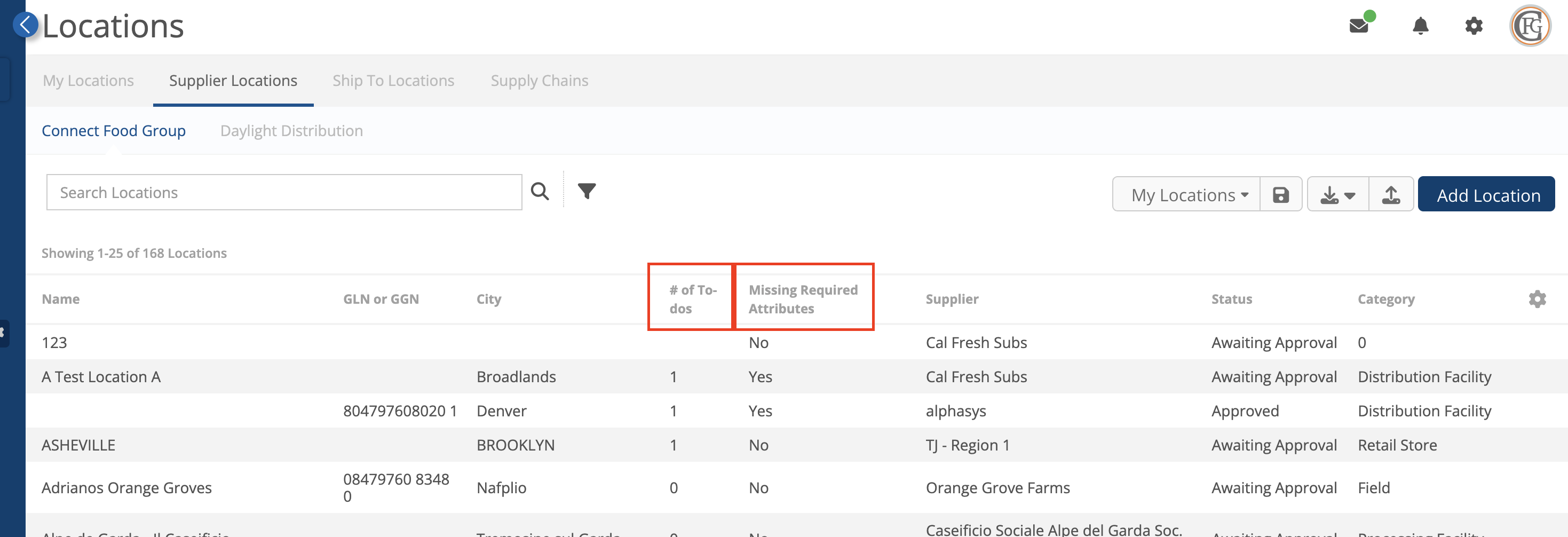Click the upload icon button
This screenshot has width=1568, height=537.
[x=1390, y=195]
